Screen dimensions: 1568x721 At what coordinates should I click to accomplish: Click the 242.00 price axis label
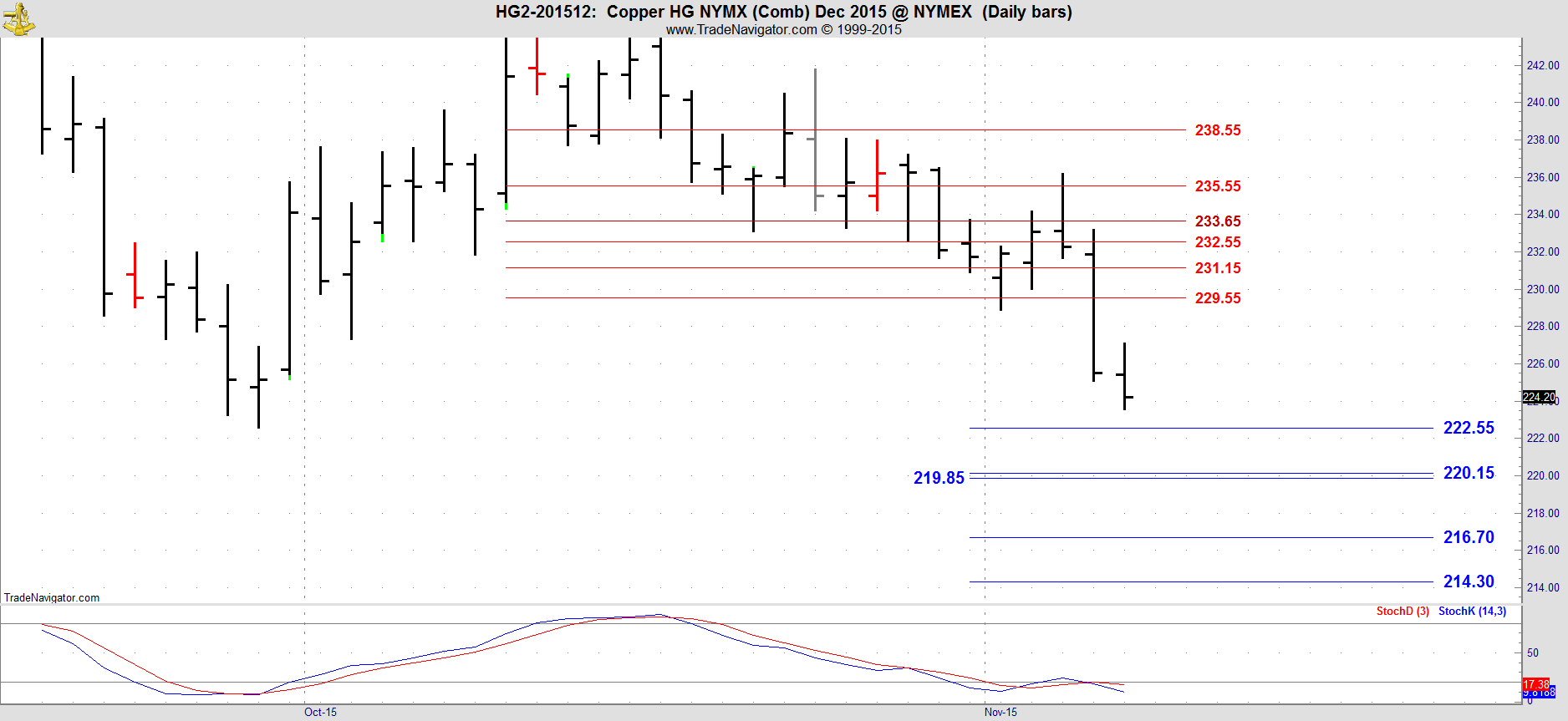tap(1542, 65)
